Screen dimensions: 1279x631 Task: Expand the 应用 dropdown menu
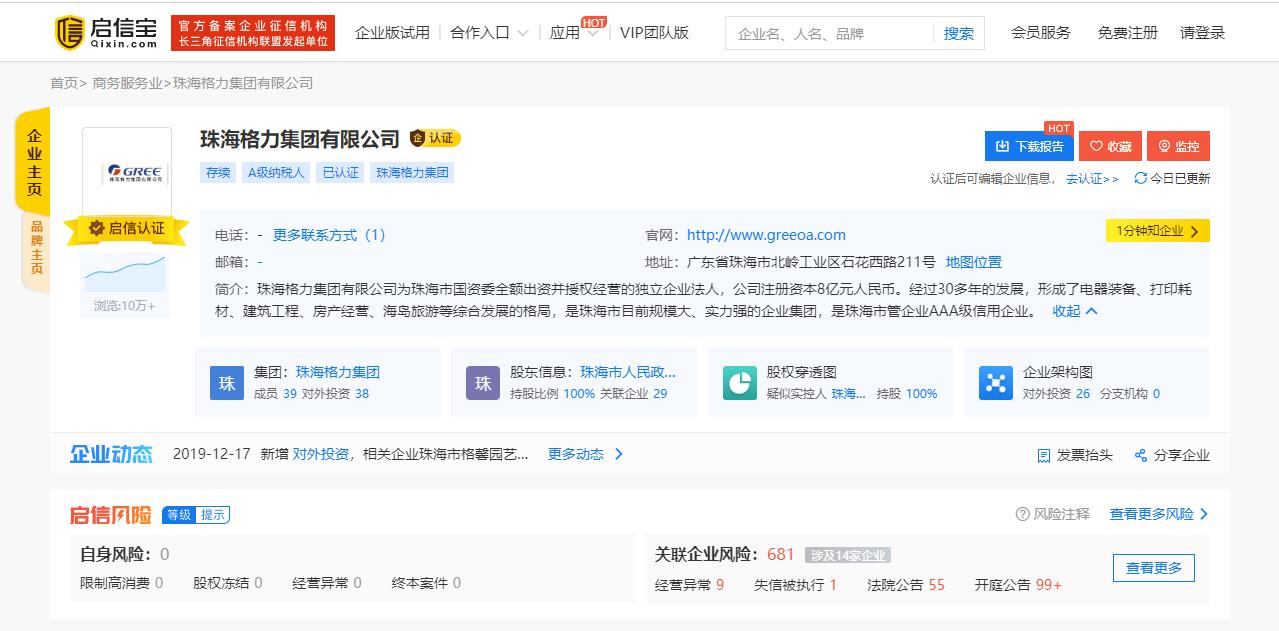[574, 33]
